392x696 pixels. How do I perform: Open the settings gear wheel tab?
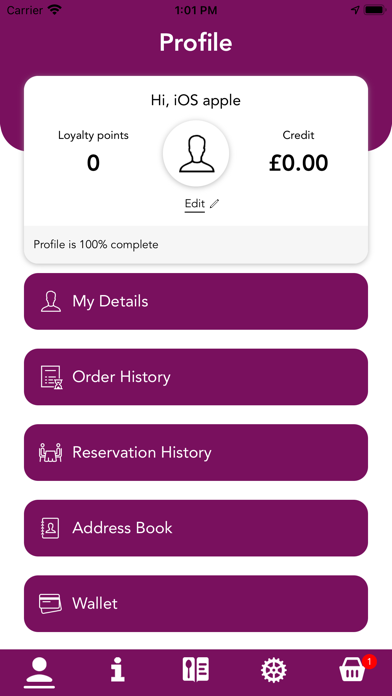[x=273, y=670]
